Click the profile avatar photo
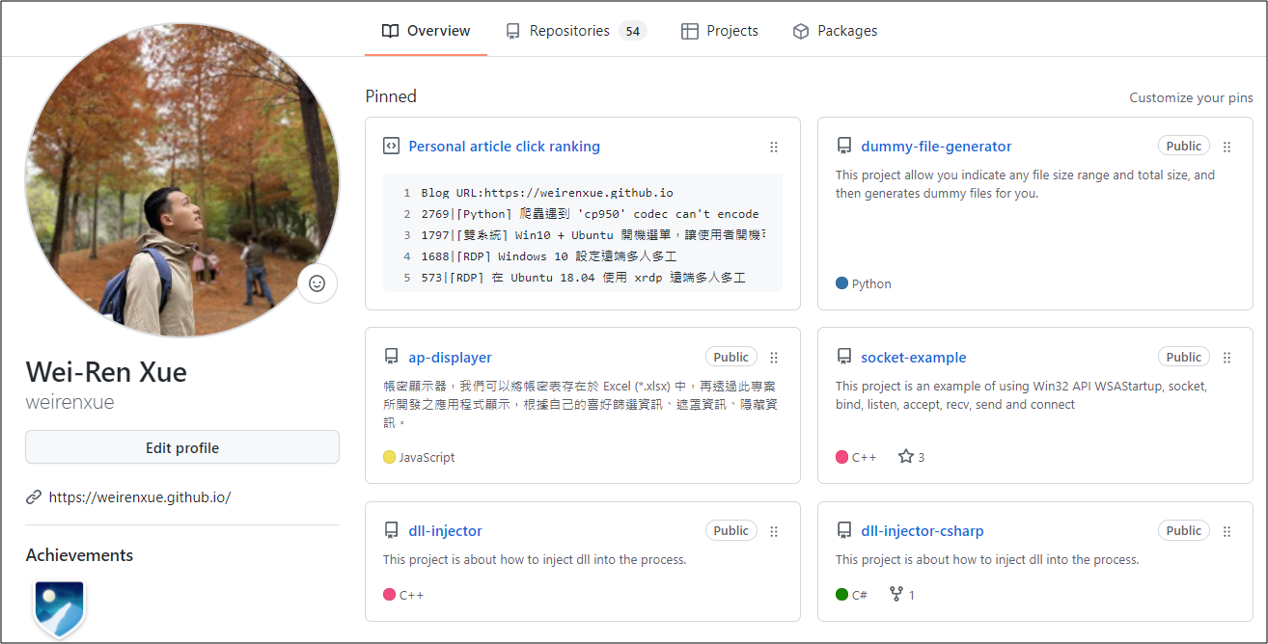 tap(181, 180)
